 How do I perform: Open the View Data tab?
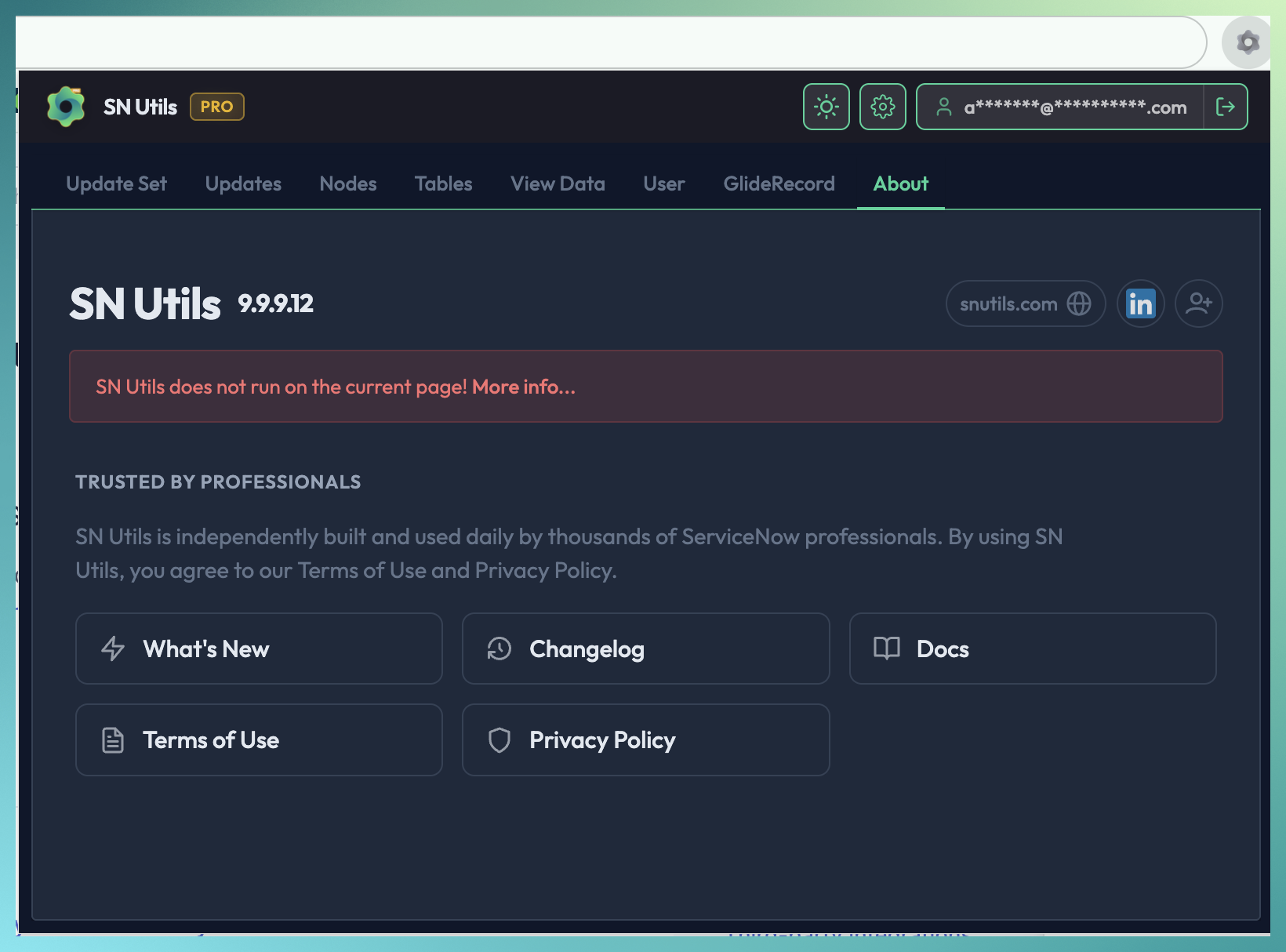558,184
